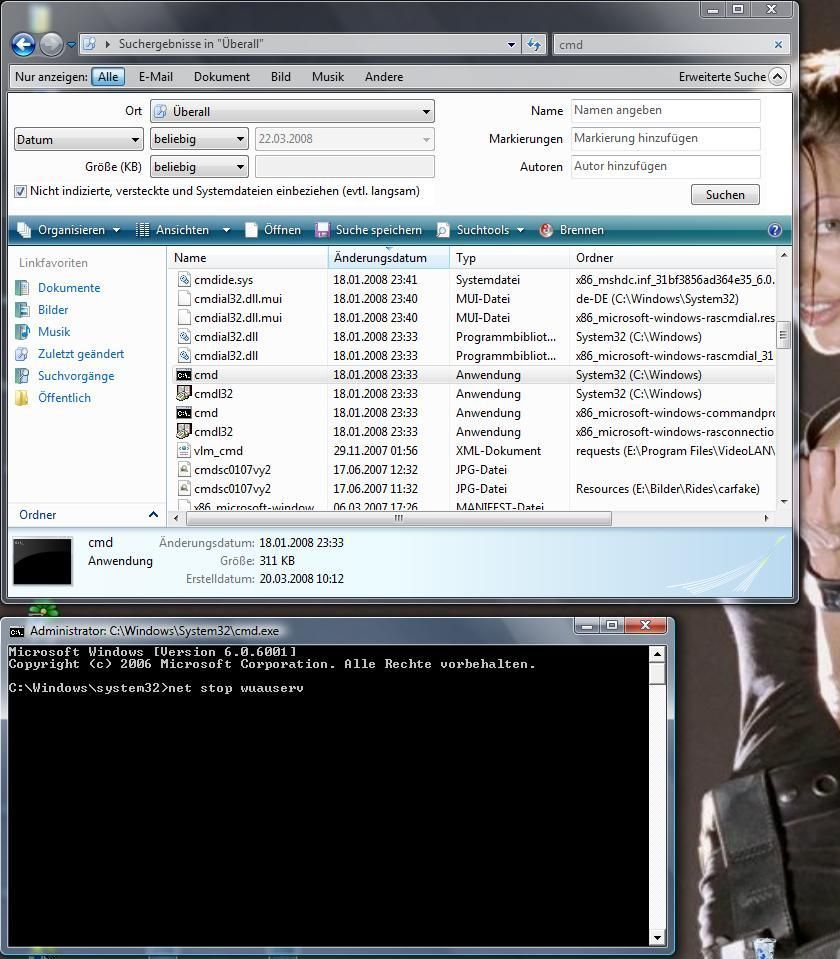Click the scroll right arrow of file list

click(x=766, y=518)
